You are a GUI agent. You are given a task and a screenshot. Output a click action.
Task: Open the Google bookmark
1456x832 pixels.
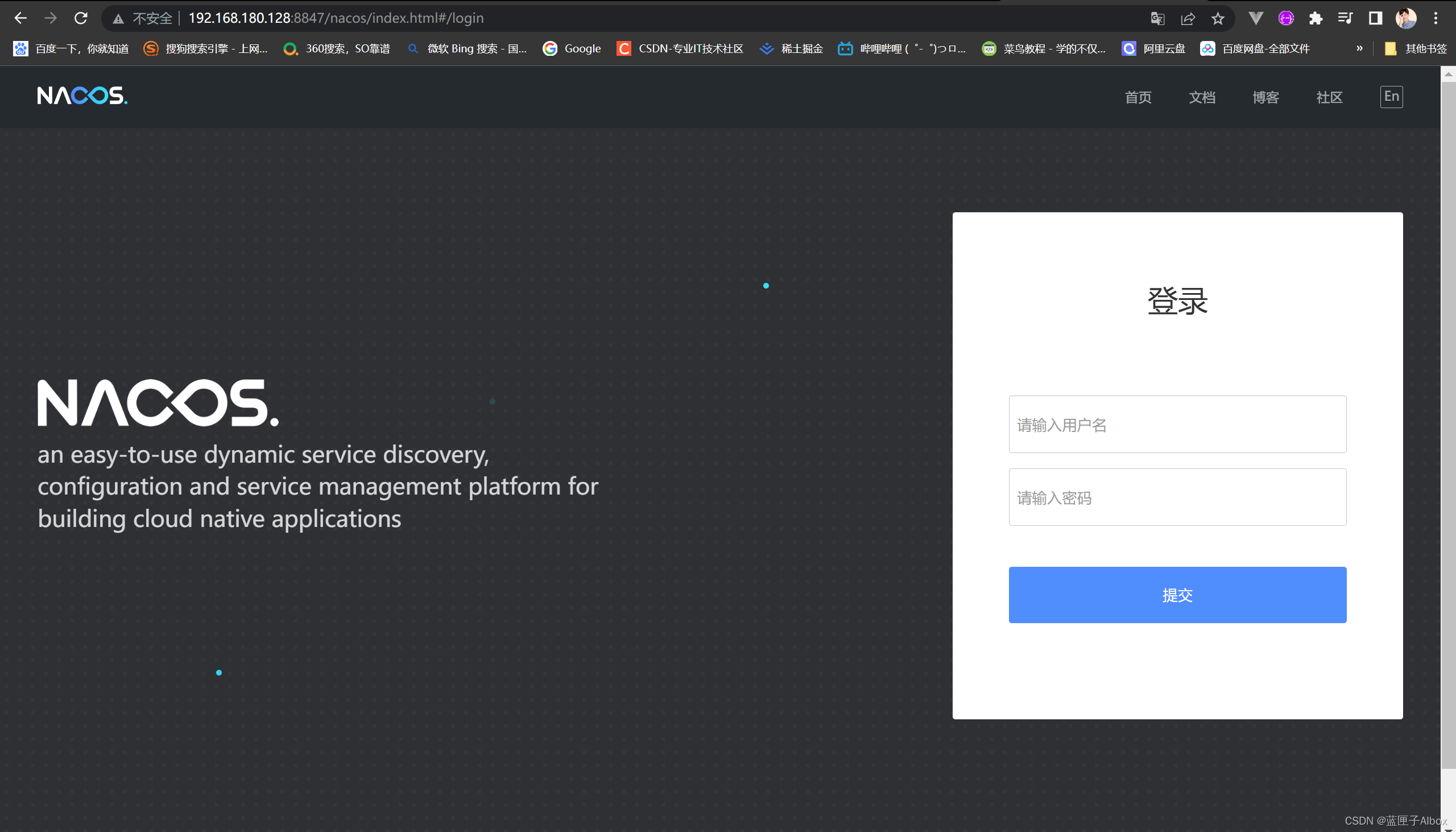[x=572, y=48]
